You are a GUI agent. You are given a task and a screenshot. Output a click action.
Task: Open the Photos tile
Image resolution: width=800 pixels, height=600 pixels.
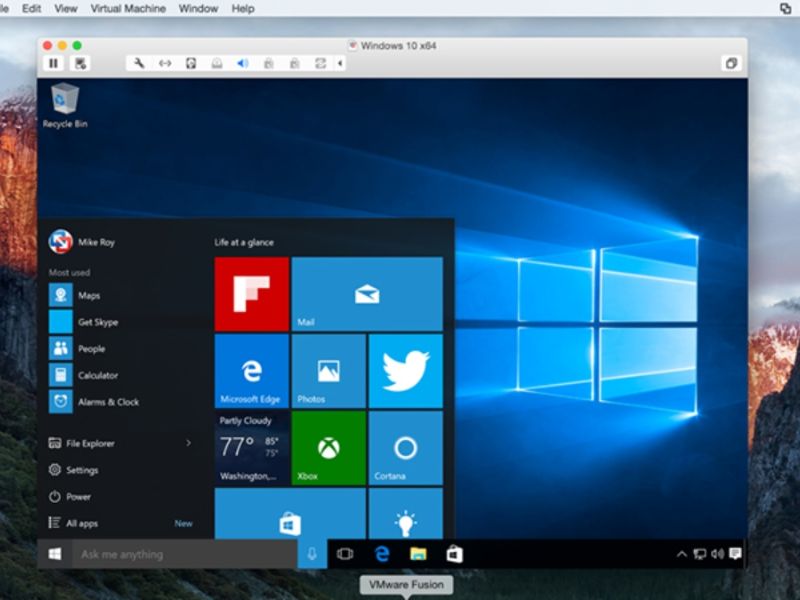click(329, 371)
